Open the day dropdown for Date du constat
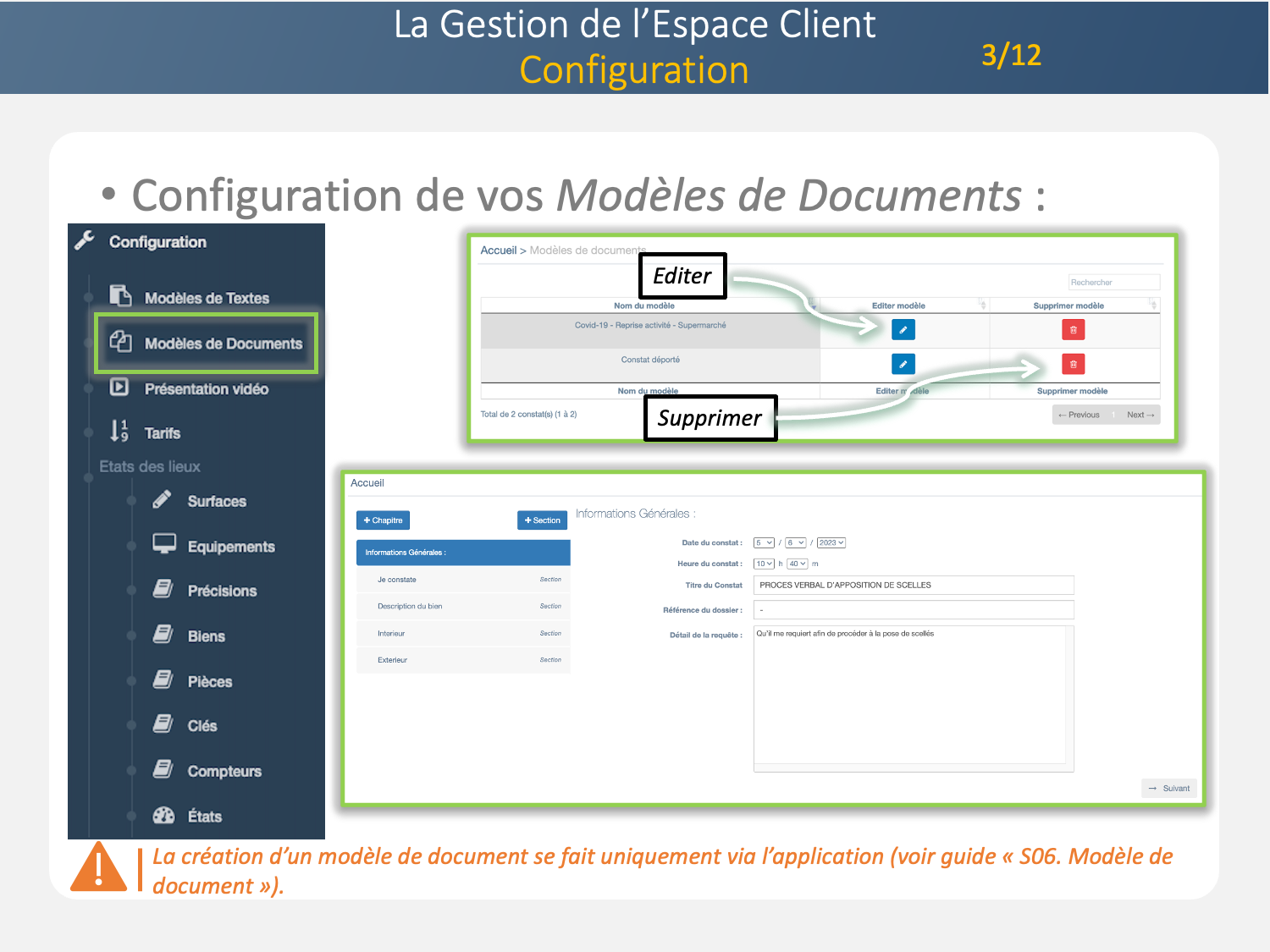1270x952 pixels. tap(764, 543)
